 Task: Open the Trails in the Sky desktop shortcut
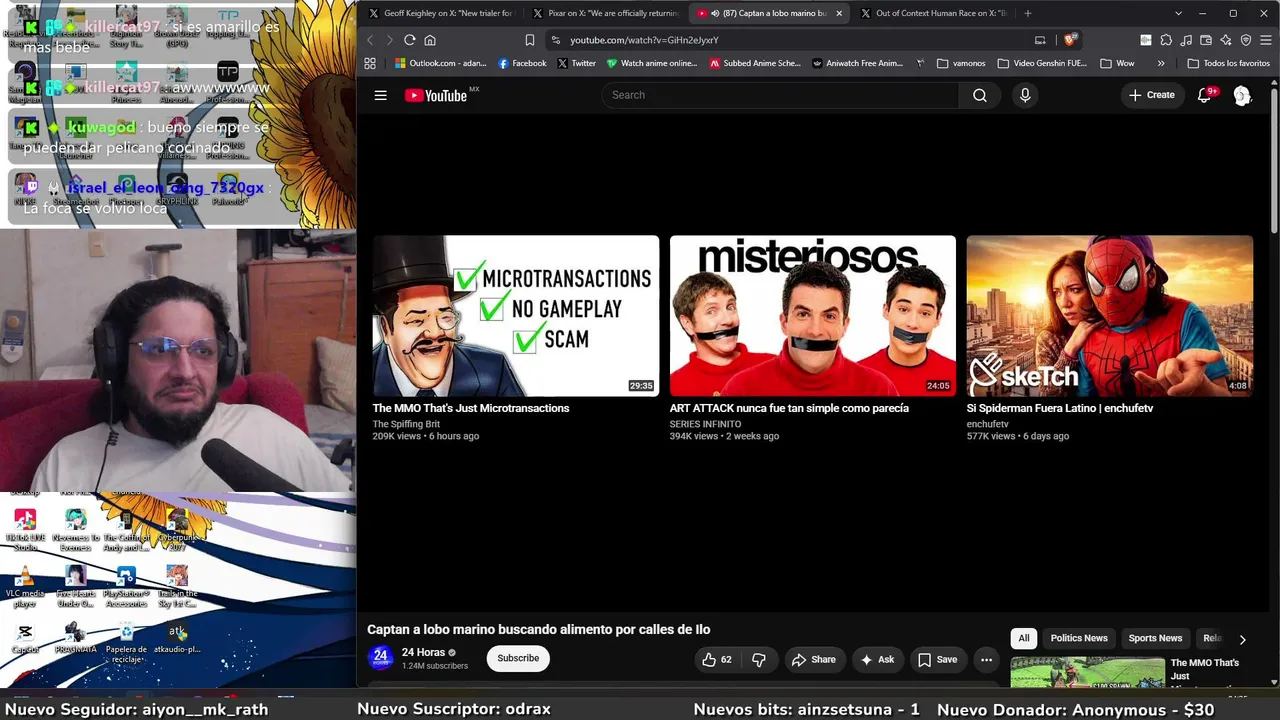click(x=177, y=586)
